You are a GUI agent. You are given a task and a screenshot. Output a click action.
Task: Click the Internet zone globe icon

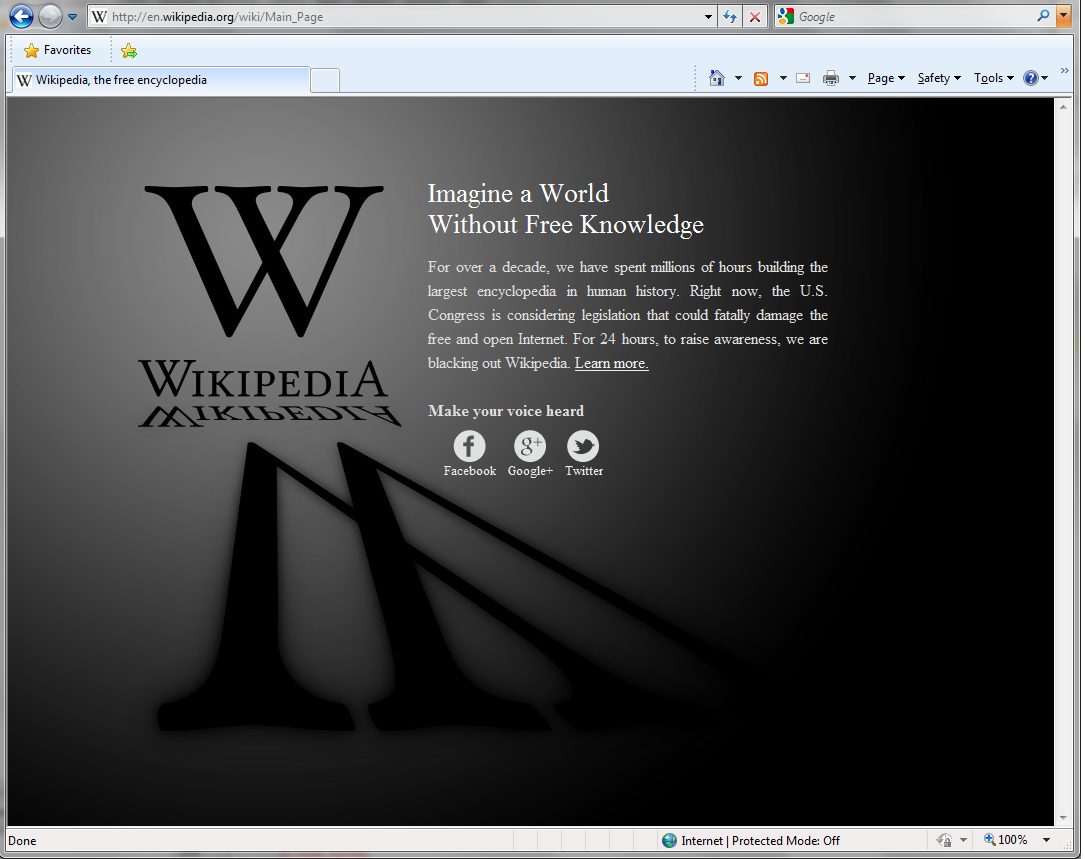tap(669, 840)
